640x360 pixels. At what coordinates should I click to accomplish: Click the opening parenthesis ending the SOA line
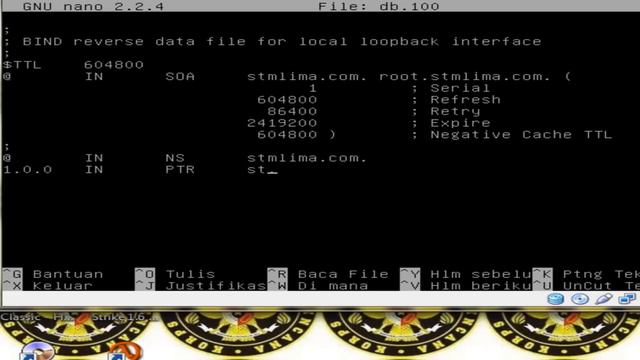coord(568,76)
